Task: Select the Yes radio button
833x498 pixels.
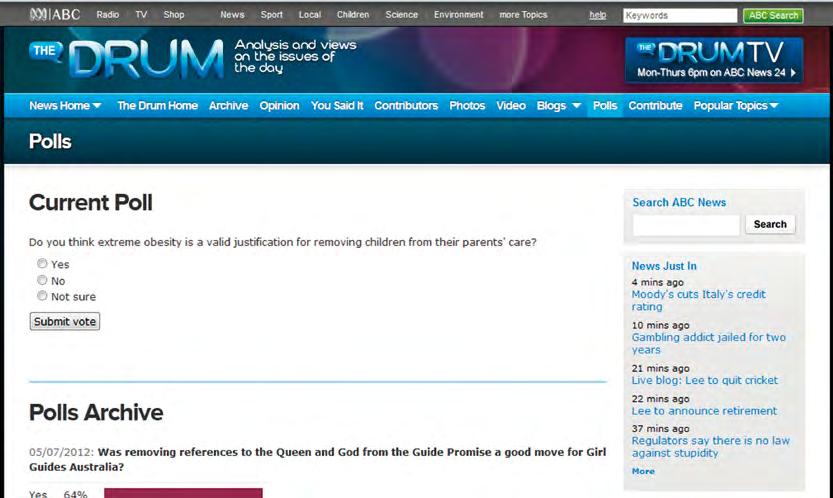Action: pyautogui.click(x=42, y=264)
